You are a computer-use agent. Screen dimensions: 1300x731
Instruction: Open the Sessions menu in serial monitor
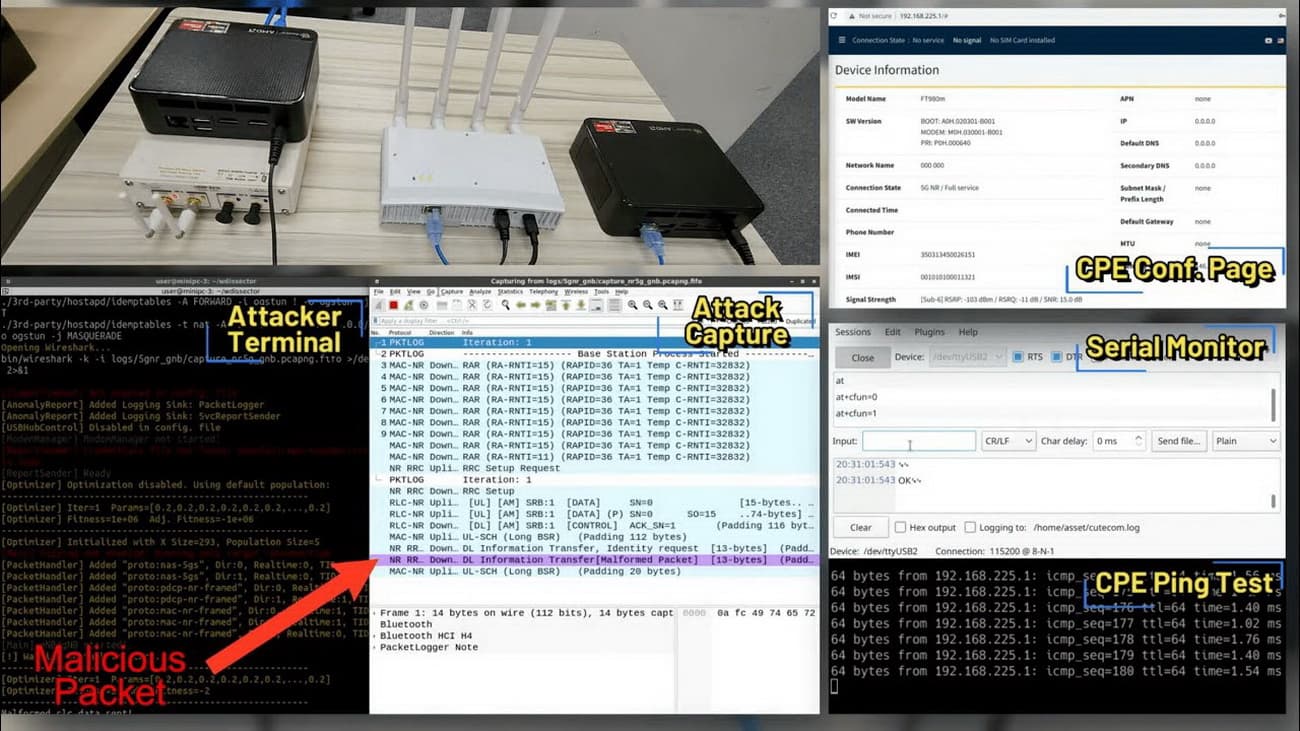tap(853, 332)
